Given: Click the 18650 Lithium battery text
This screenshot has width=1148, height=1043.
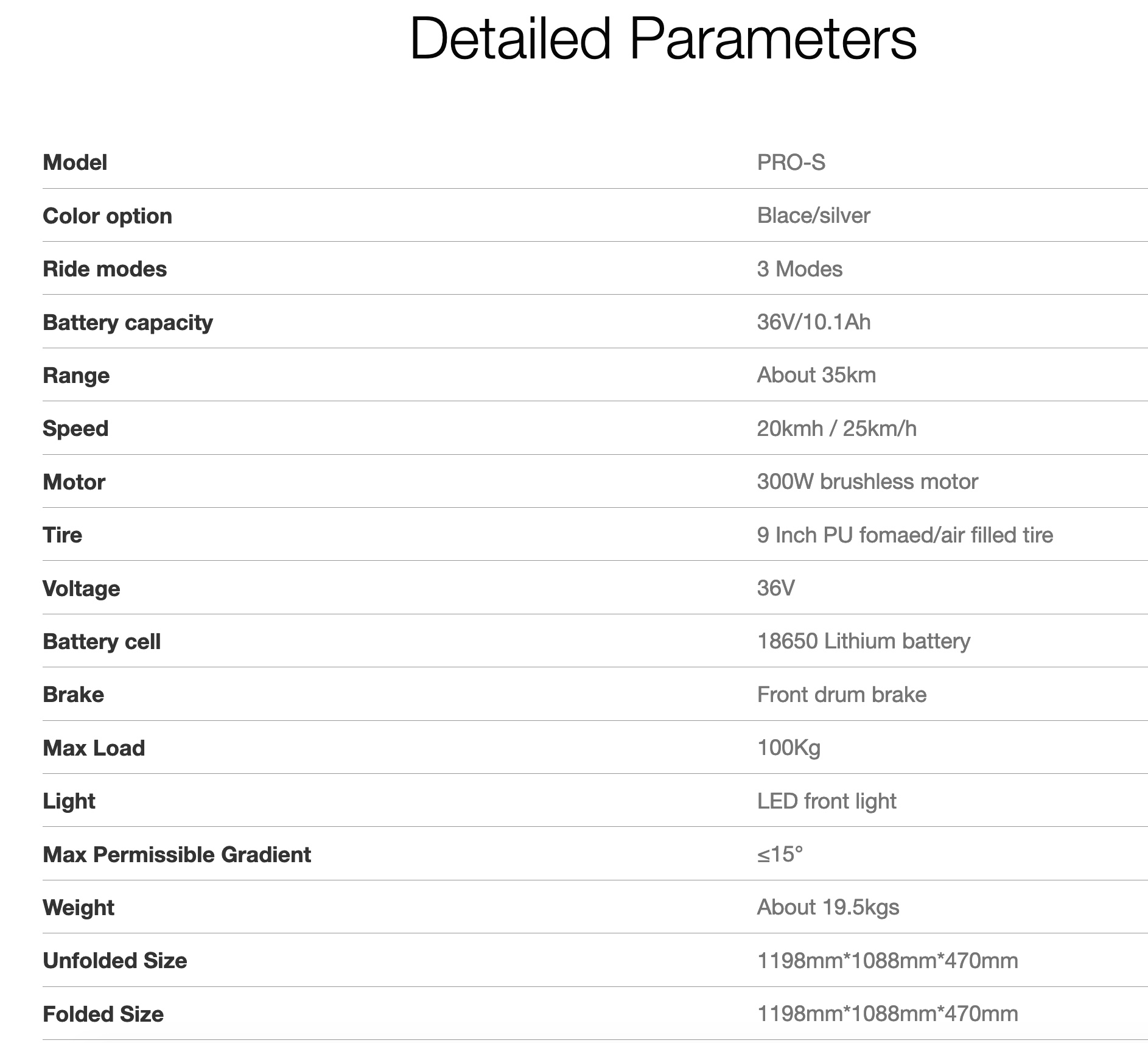Looking at the screenshot, I should [863, 641].
